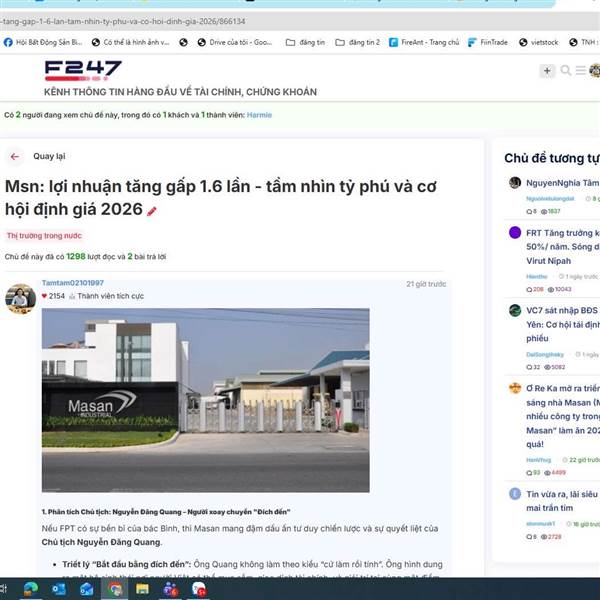600x600 pixels.
Task: Open the Masan Industrial gate photo
Action: (x=206, y=400)
